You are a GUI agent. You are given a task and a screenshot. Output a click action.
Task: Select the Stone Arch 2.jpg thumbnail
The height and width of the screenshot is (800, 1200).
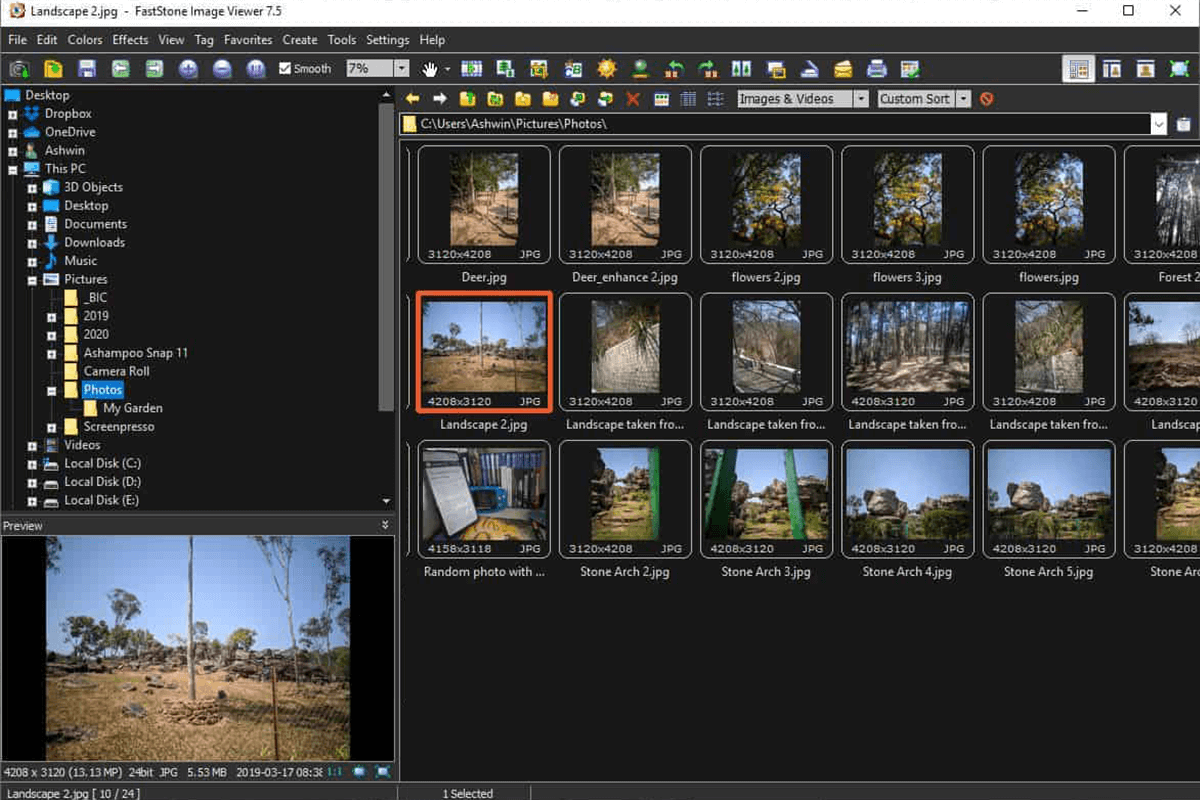point(625,498)
